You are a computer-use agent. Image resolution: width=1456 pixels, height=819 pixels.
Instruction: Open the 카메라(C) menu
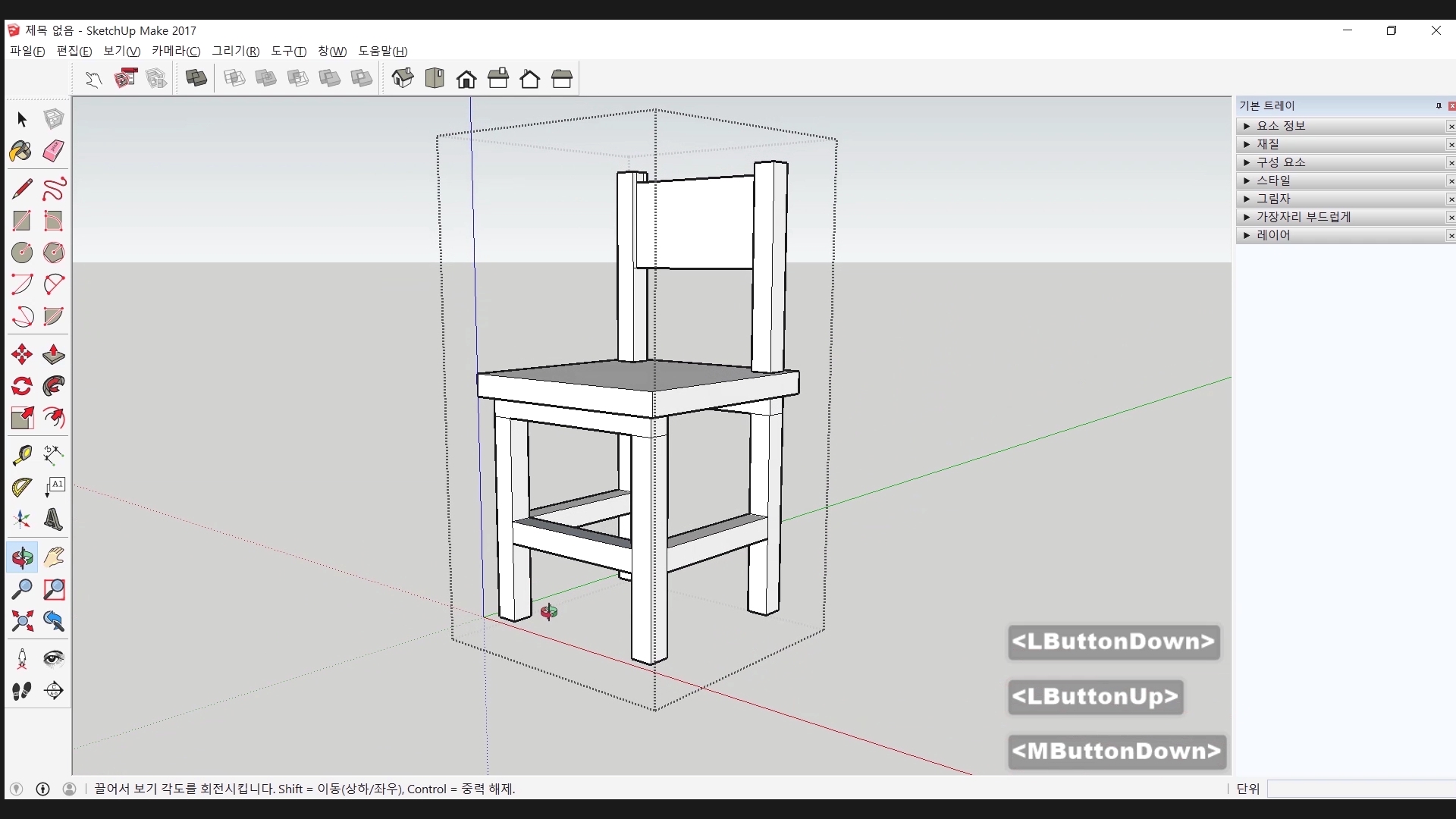176,51
